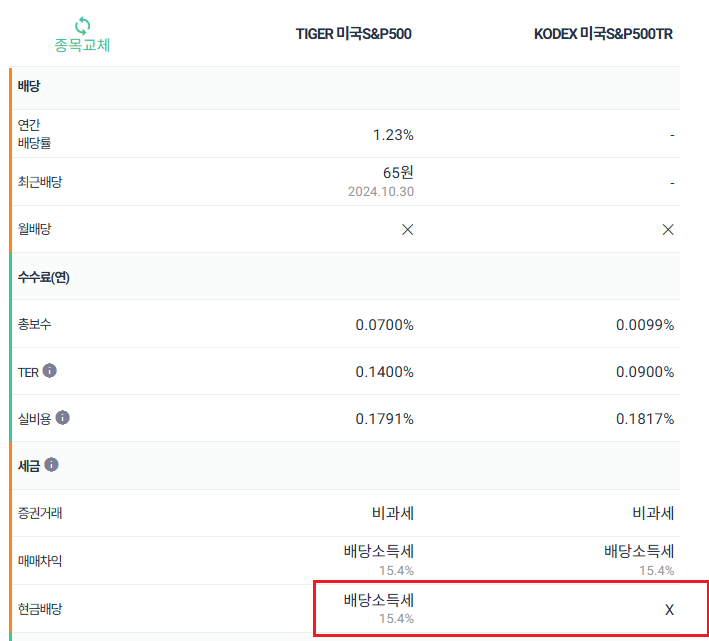Click the 0.1400% TER value
The image size is (709, 641).
tap(384, 372)
